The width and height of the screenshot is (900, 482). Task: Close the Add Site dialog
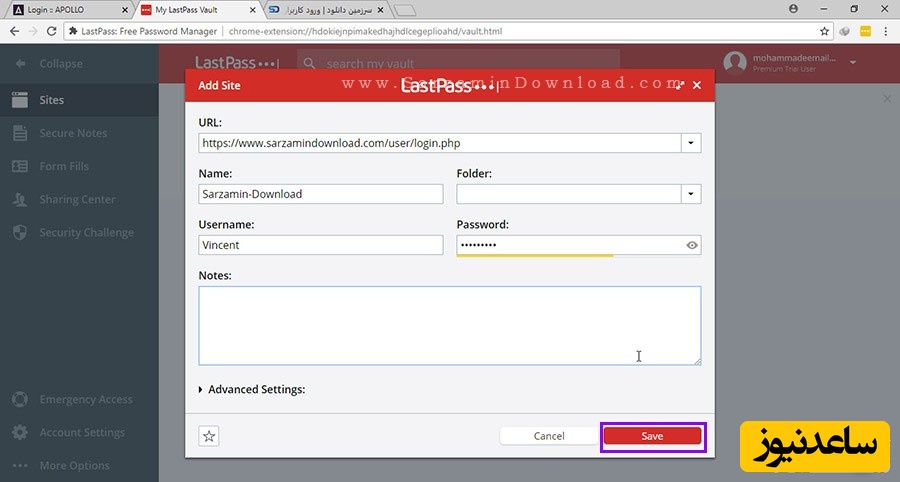pos(697,86)
